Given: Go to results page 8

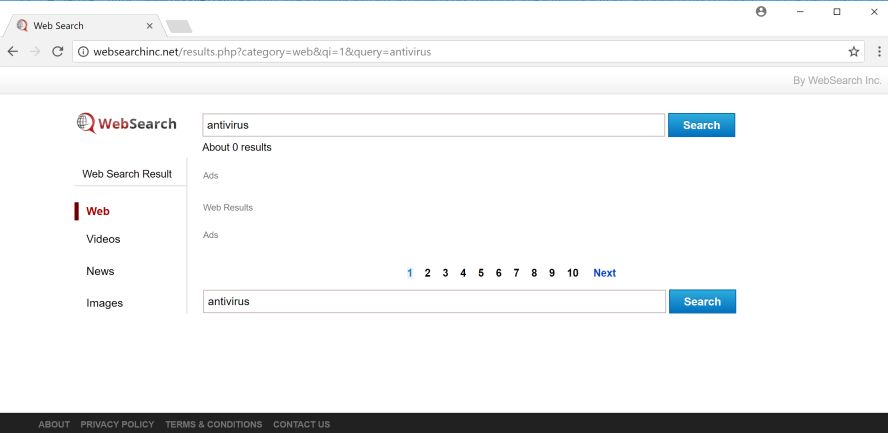Looking at the screenshot, I should click(x=534, y=273).
